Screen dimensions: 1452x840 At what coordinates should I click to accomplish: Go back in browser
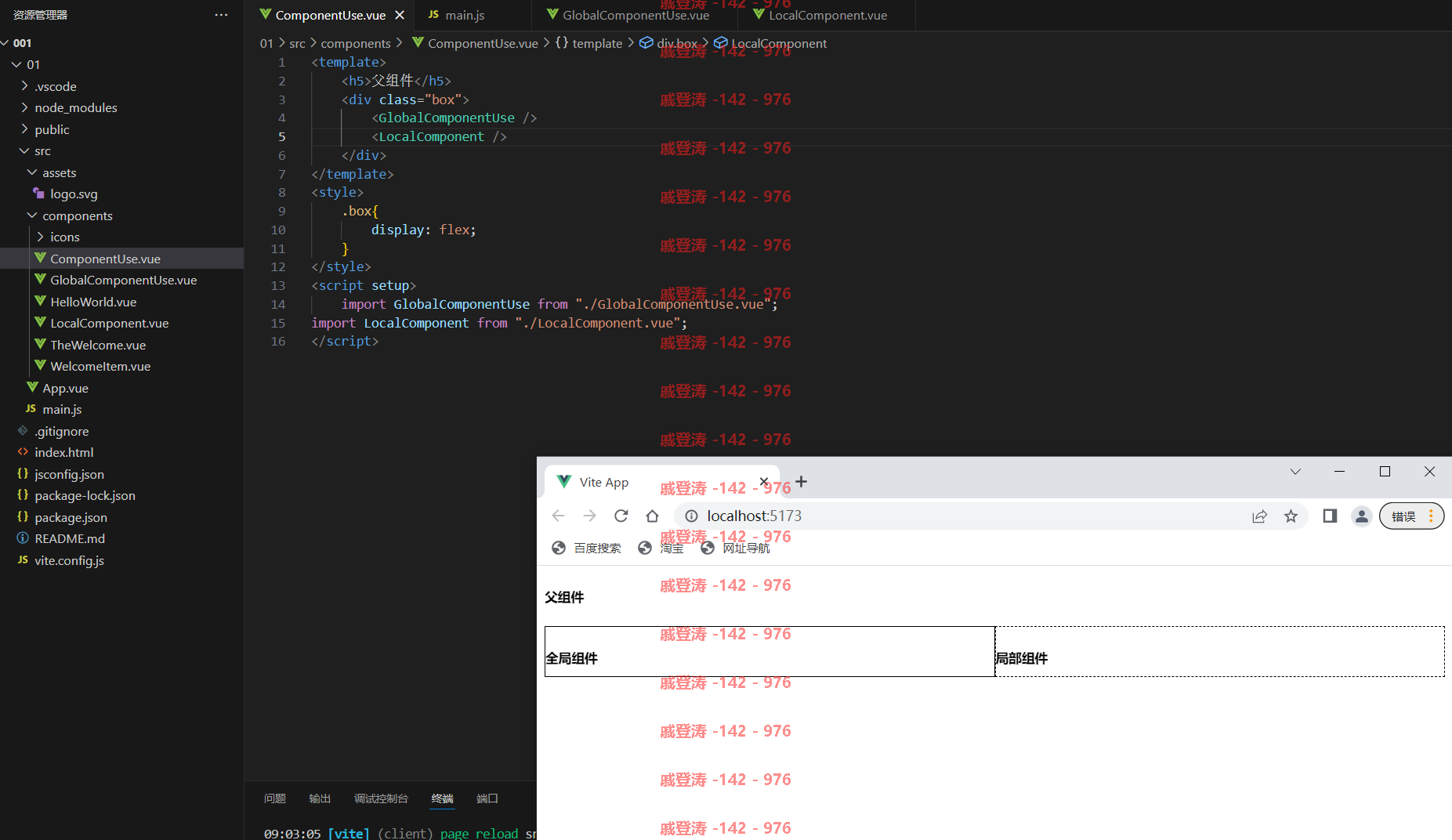(558, 516)
